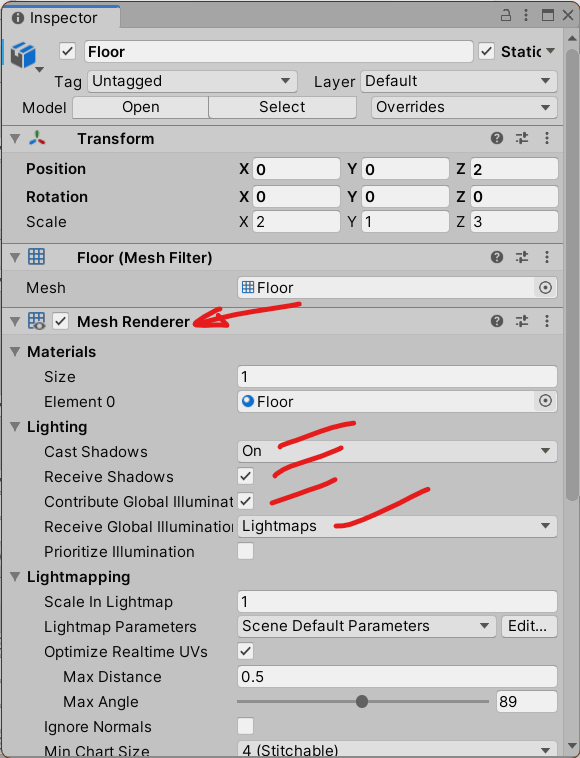Click the Transform axes icon
Screen dimensions: 580x758
pyautogui.click(x=37, y=139)
